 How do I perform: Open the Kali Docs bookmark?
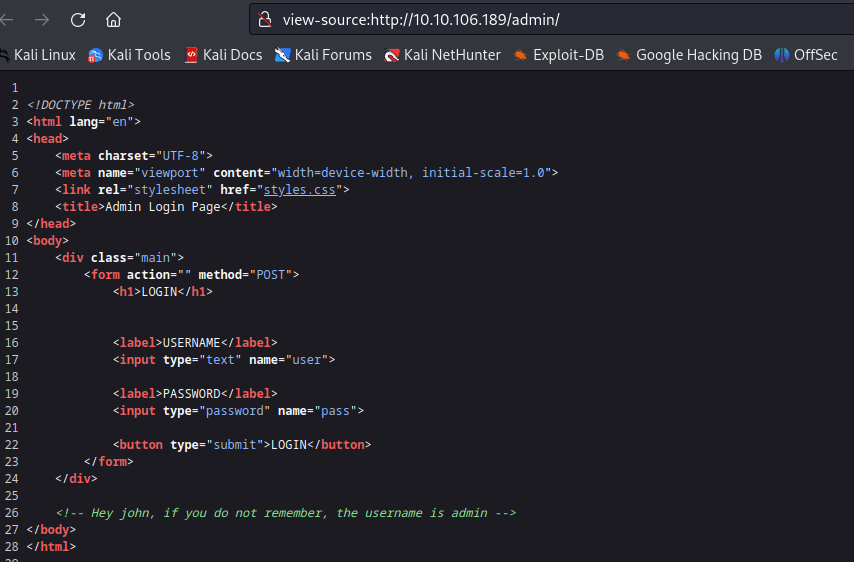tap(223, 55)
